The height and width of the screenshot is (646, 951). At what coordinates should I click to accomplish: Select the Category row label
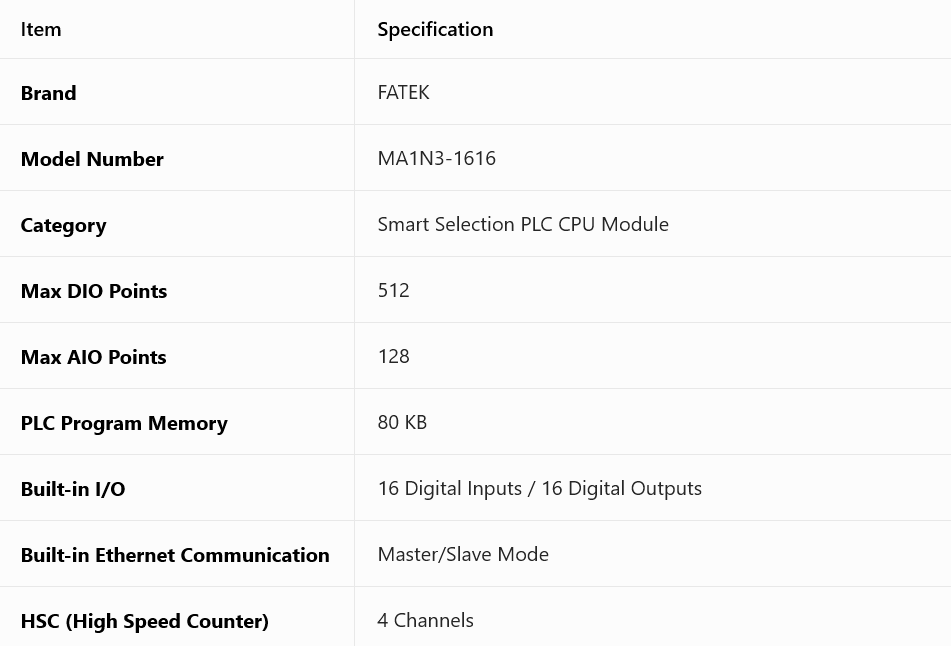(x=64, y=225)
